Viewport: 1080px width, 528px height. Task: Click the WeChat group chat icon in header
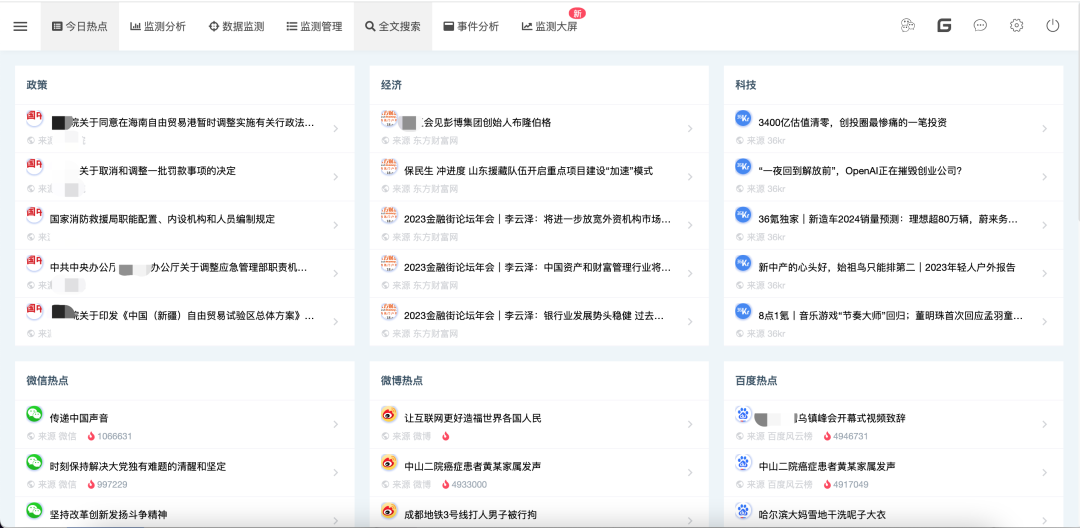click(908, 26)
